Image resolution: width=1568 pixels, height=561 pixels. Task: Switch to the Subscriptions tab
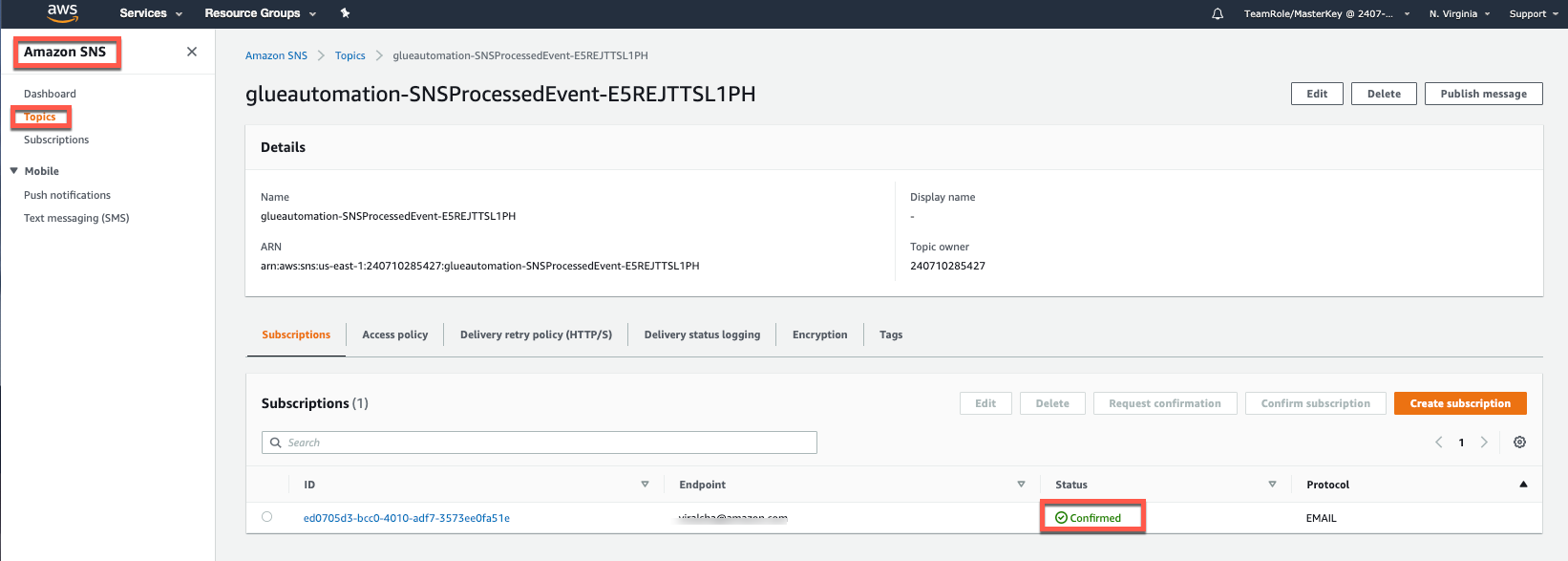click(296, 334)
